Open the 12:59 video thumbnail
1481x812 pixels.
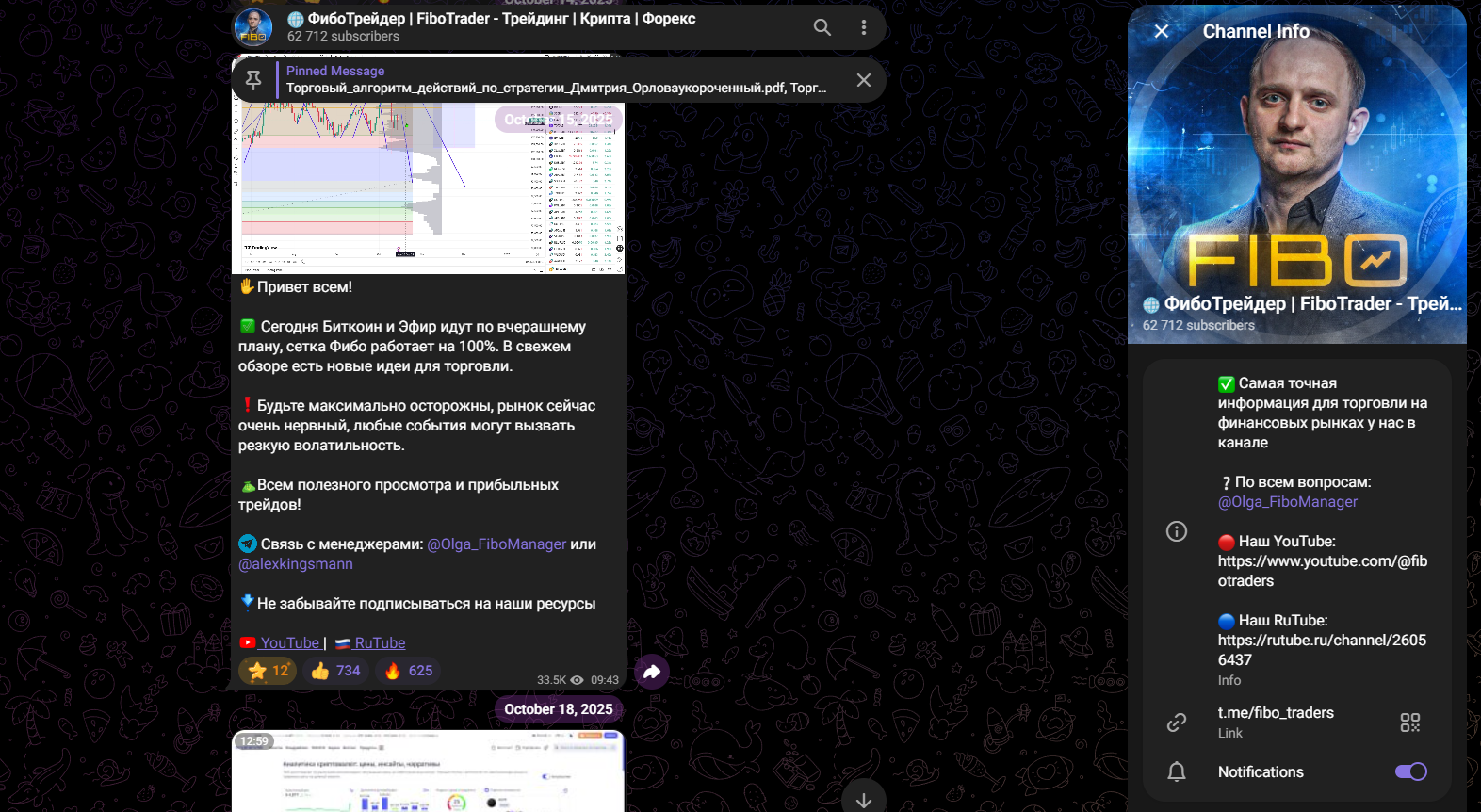tap(428, 771)
